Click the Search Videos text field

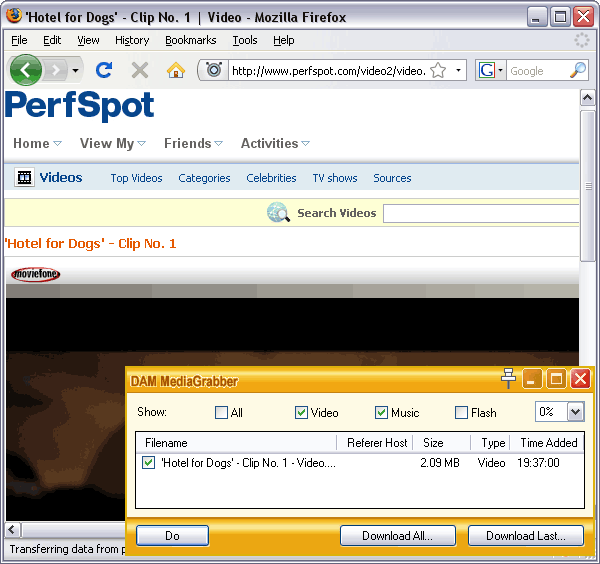coord(481,214)
